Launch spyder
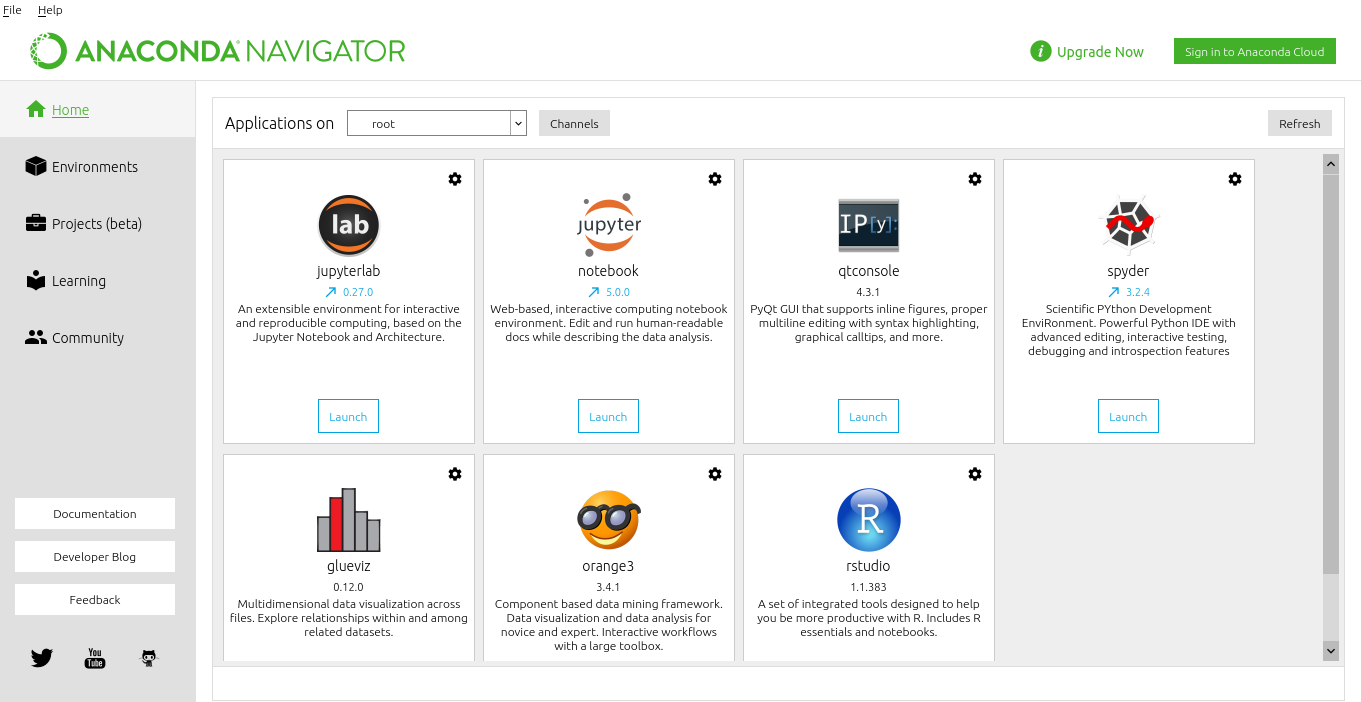The image size is (1361, 702). click(x=1128, y=417)
